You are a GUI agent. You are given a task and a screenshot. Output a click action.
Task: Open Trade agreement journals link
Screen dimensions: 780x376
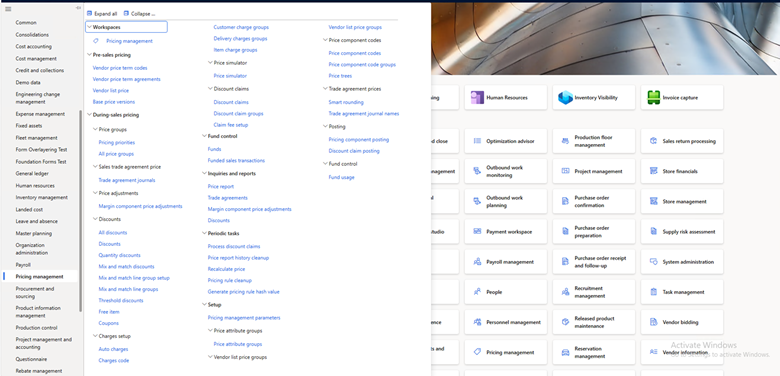pyautogui.click(x=127, y=180)
